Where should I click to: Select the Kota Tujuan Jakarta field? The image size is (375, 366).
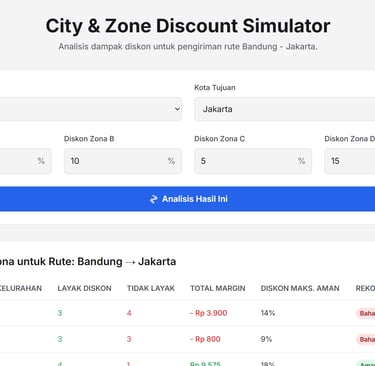285,109
